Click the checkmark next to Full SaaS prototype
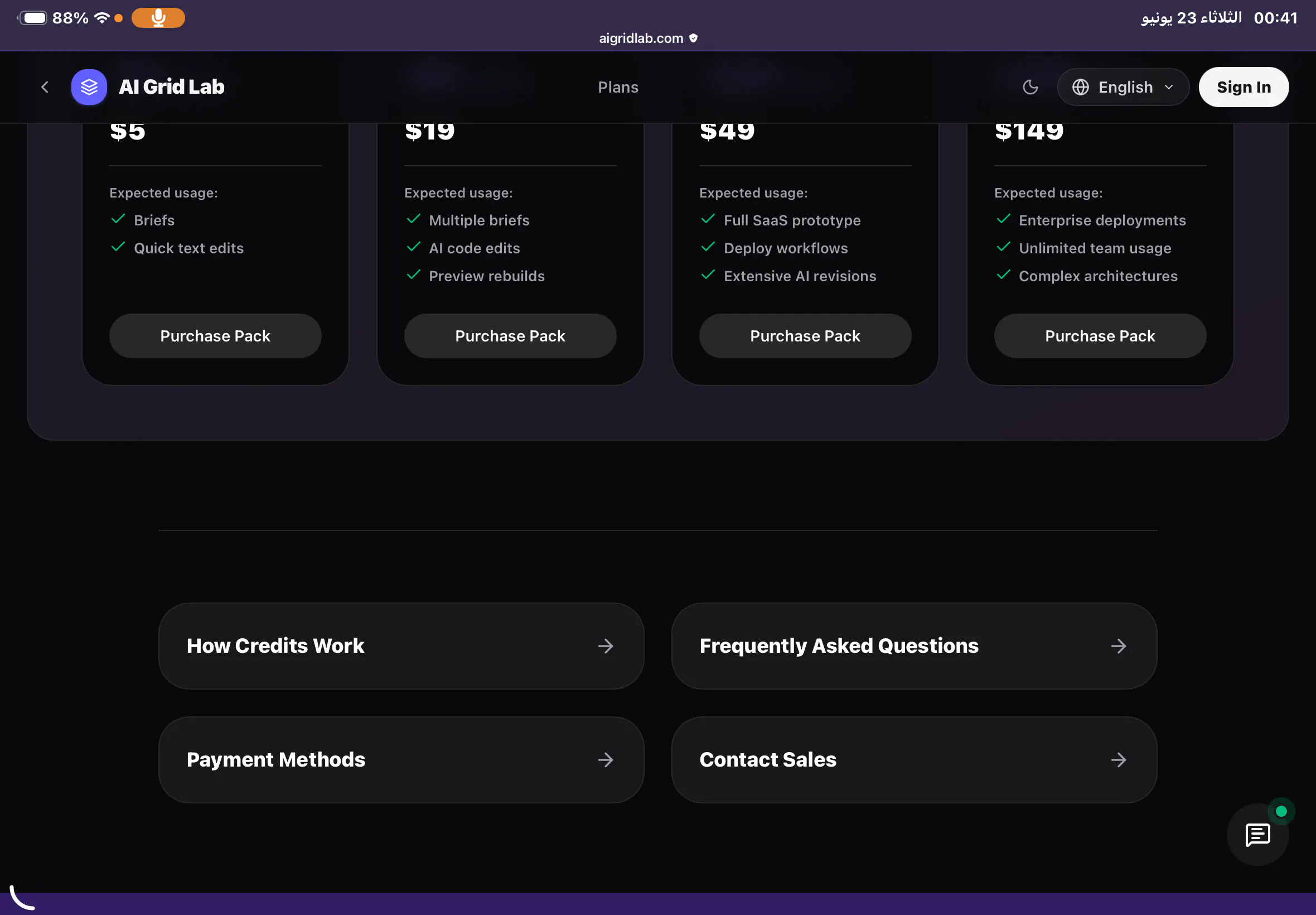This screenshot has height=915, width=1316. click(708, 219)
